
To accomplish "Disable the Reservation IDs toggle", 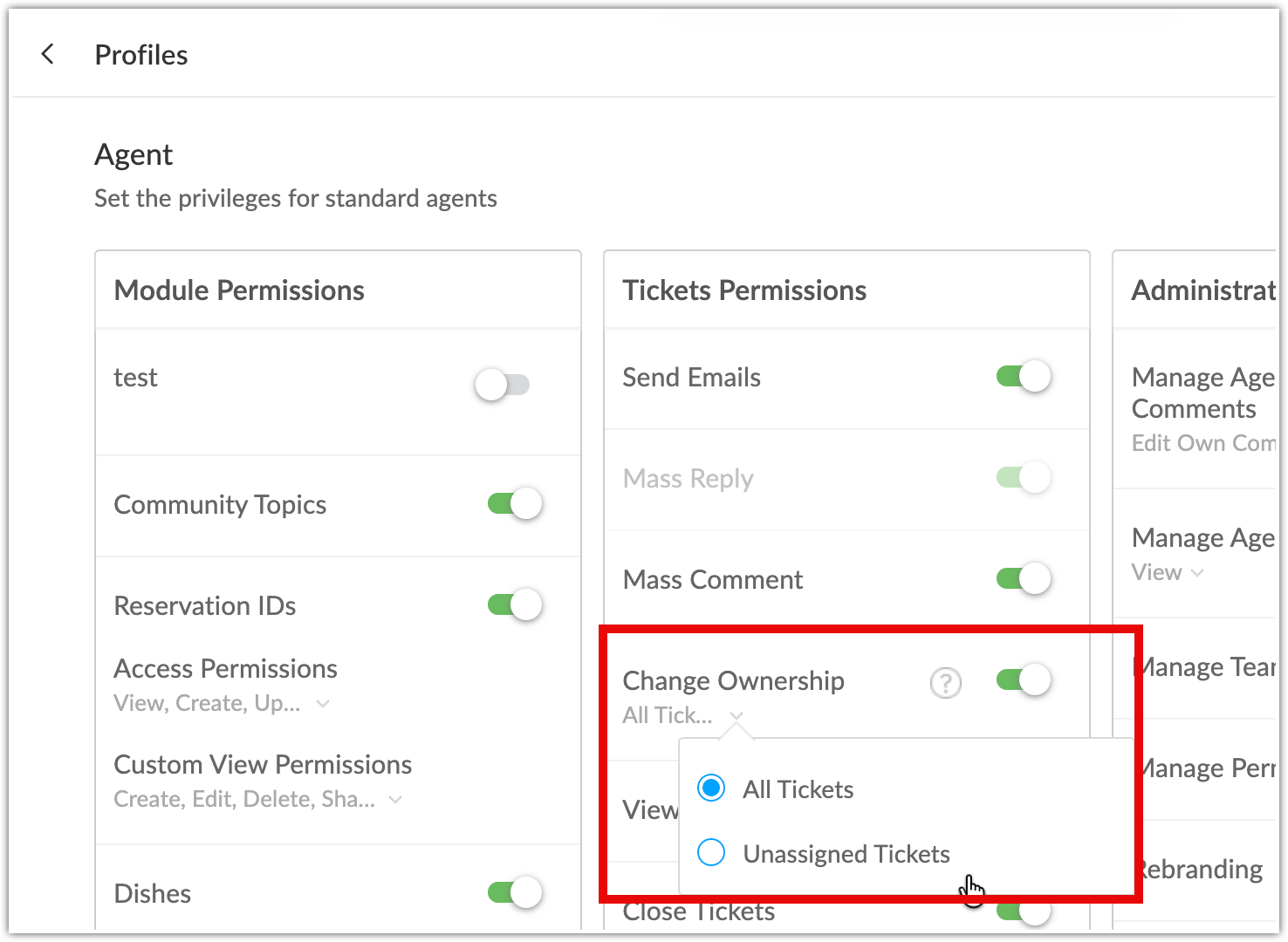I will [x=515, y=604].
